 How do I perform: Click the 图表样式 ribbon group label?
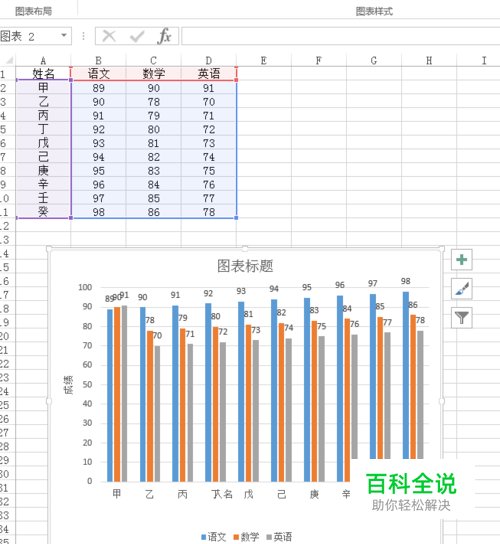[374, 11]
